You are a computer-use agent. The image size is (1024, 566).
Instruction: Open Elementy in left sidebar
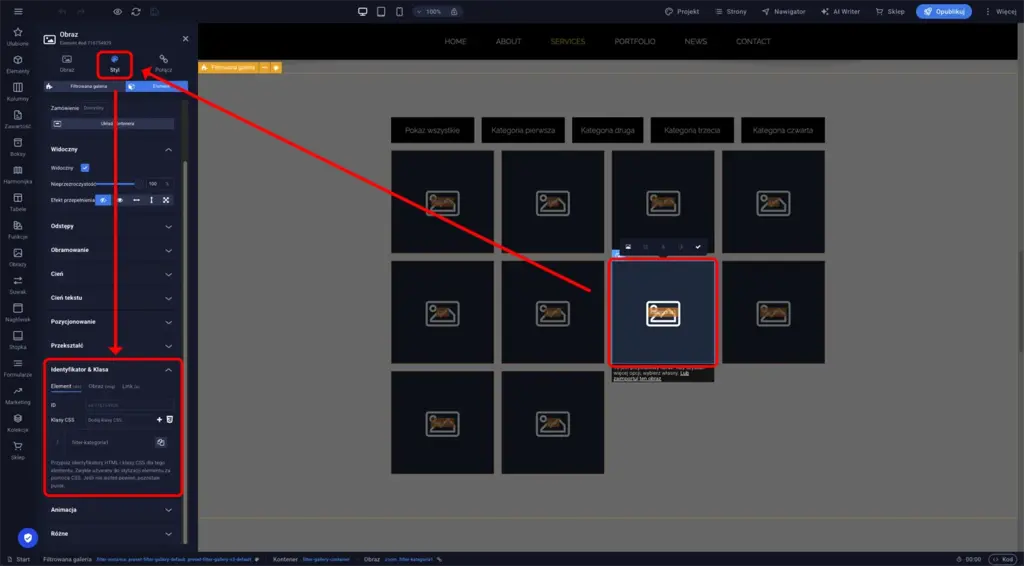click(18, 64)
